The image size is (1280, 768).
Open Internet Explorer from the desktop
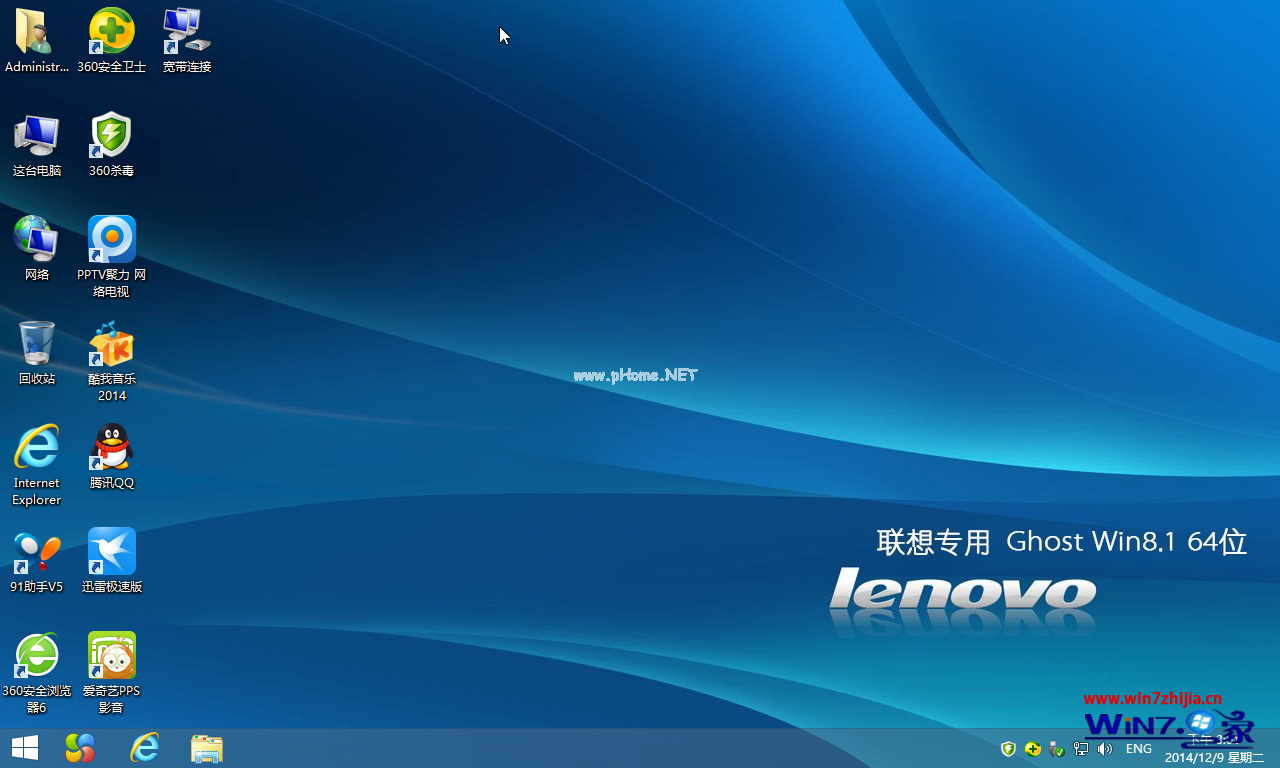(x=36, y=447)
